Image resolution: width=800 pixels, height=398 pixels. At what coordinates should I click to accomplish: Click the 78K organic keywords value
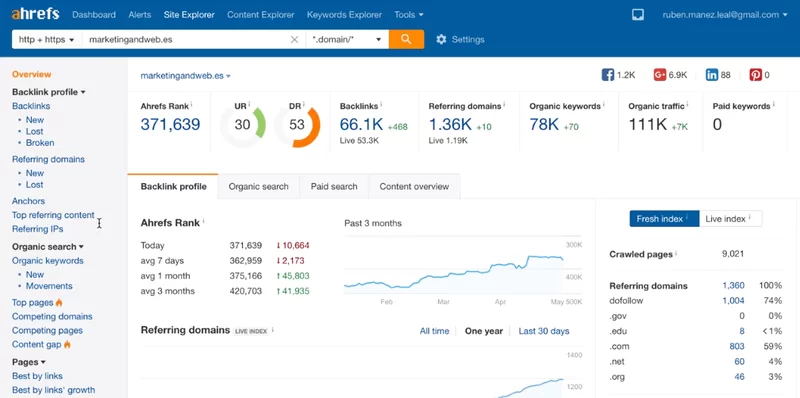[544, 125]
